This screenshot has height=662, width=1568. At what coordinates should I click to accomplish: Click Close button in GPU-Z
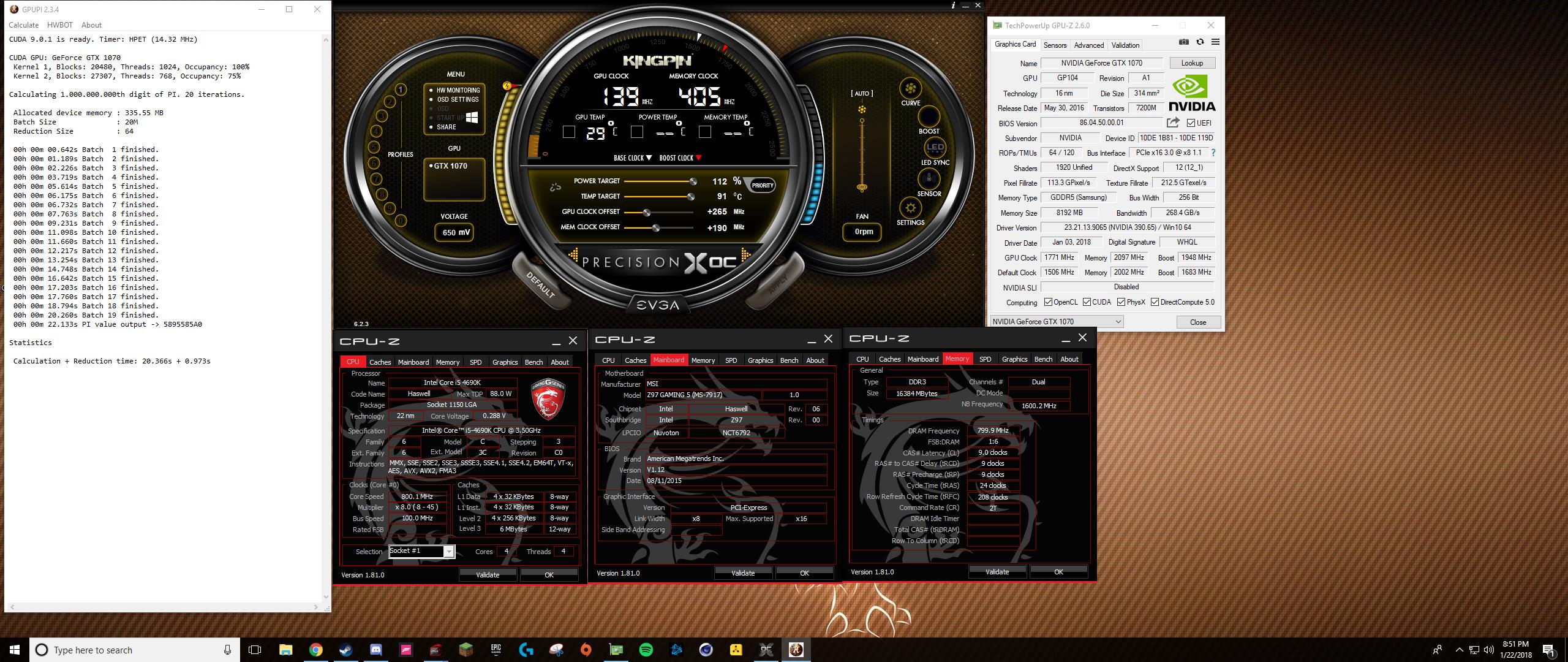click(x=1198, y=322)
